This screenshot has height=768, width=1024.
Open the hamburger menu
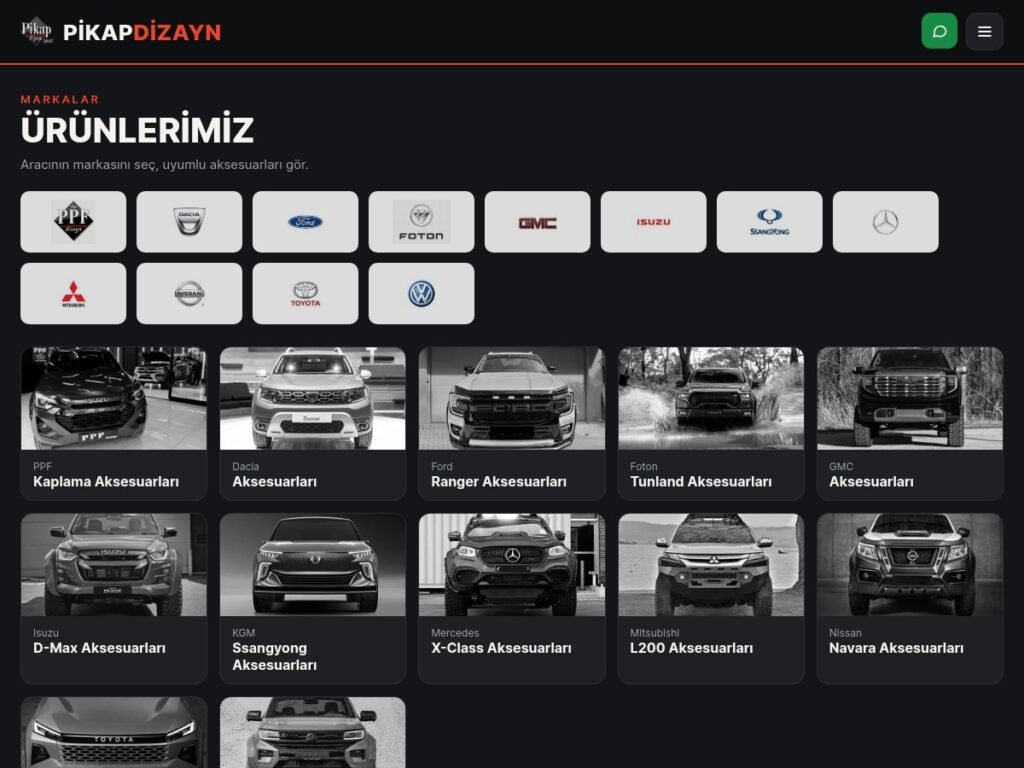click(x=984, y=31)
